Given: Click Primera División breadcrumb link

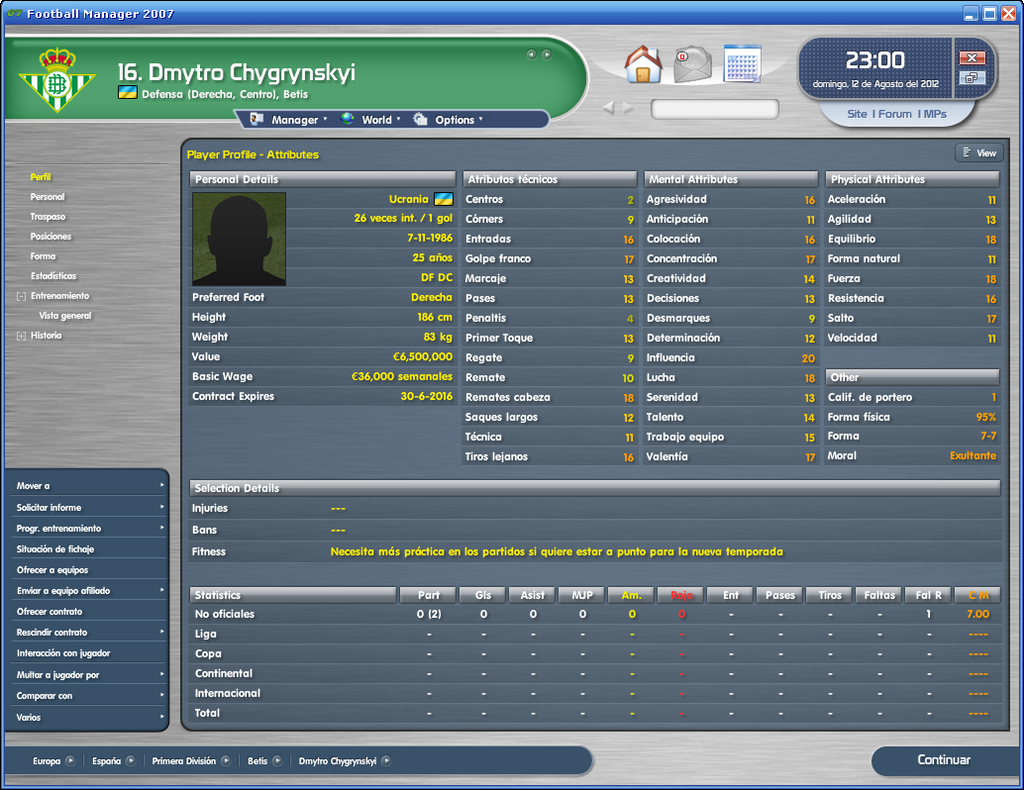Looking at the screenshot, I should tap(184, 761).
